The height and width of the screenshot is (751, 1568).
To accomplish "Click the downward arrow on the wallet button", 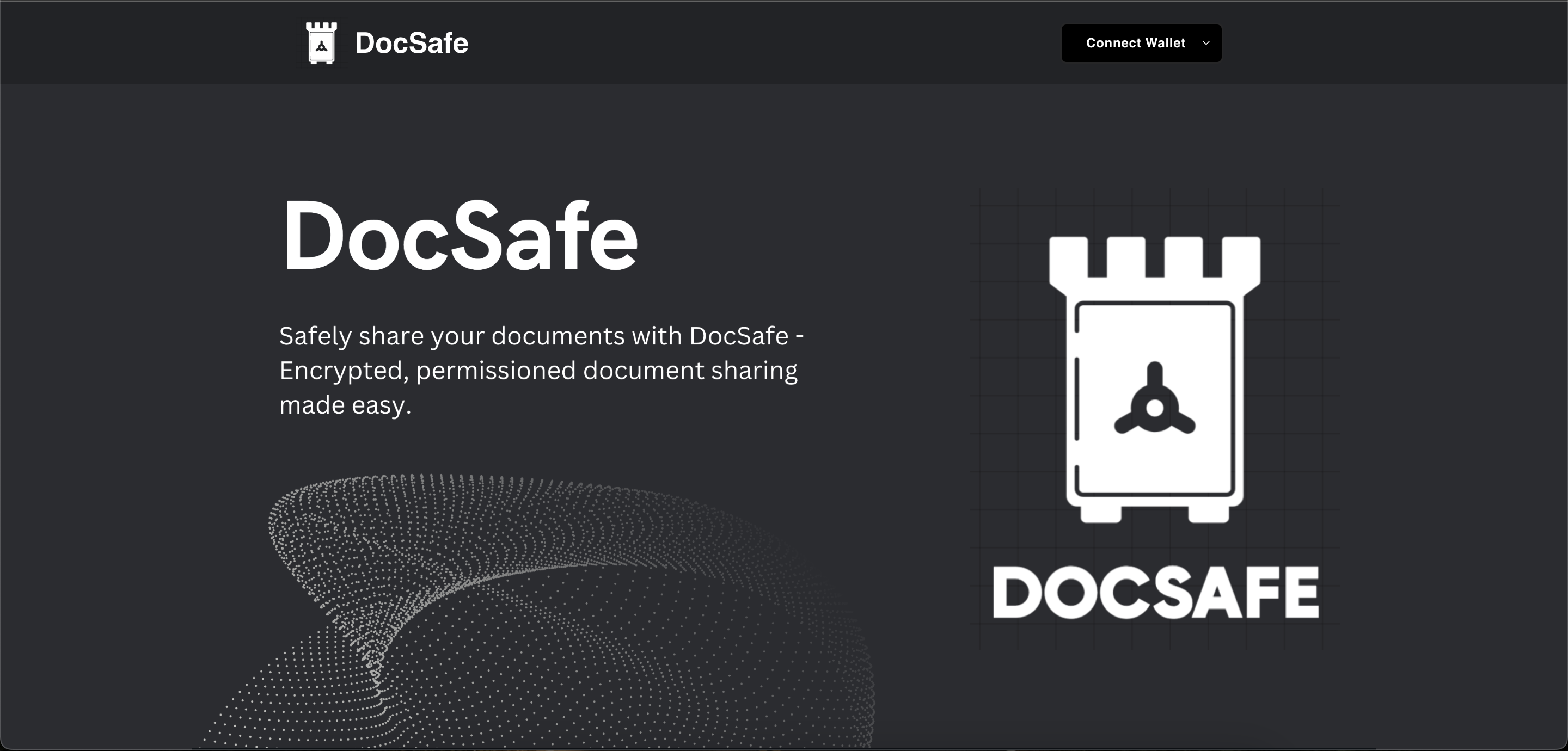I will [x=1206, y=42].
